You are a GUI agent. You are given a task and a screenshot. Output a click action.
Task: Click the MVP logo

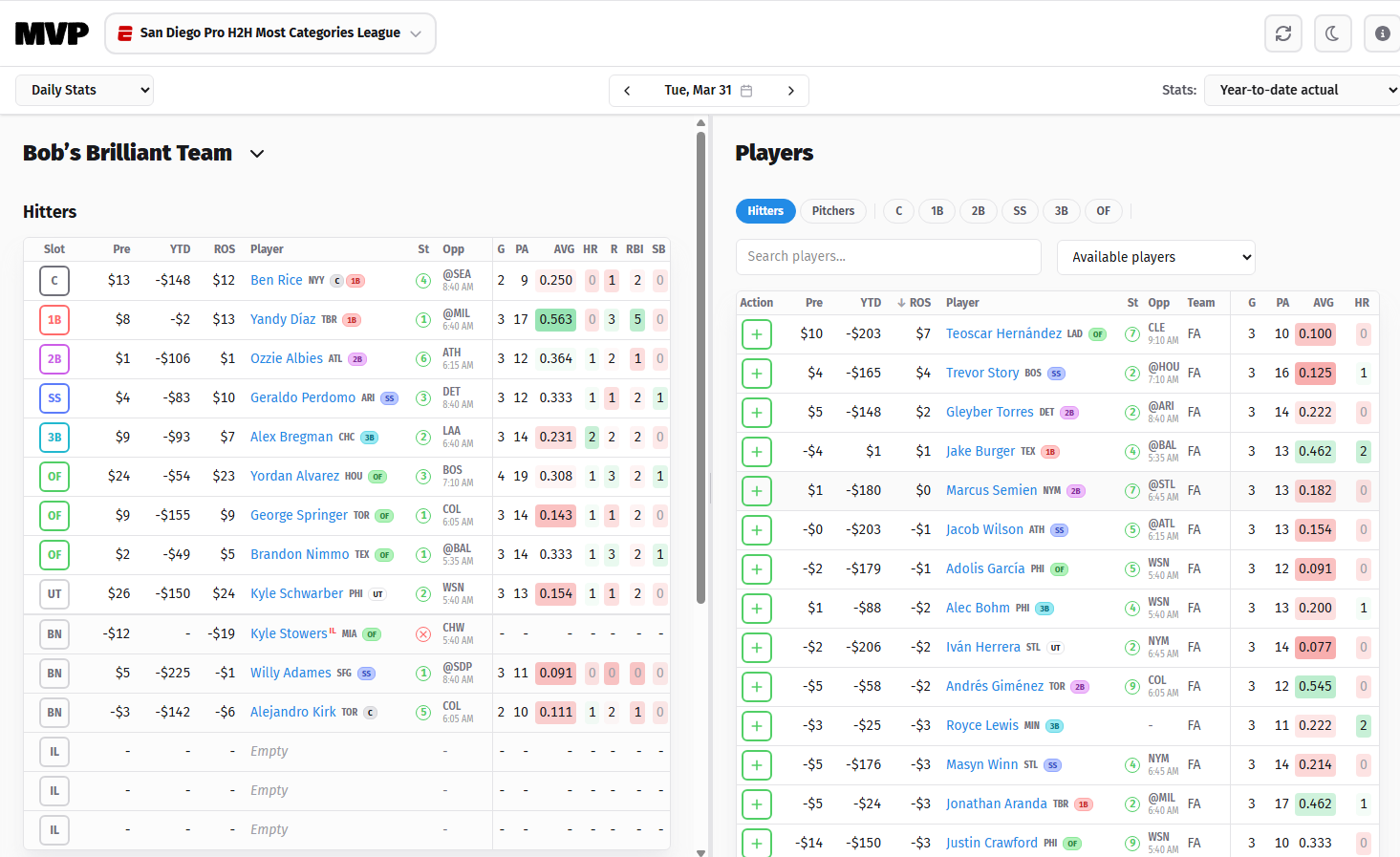(52, 33)
